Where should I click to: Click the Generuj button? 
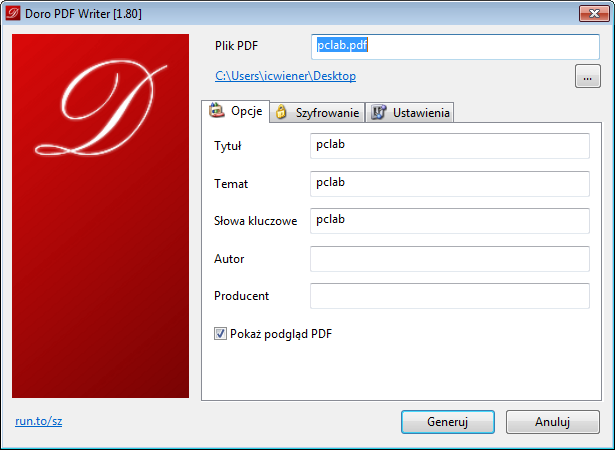tap(448, 422)
